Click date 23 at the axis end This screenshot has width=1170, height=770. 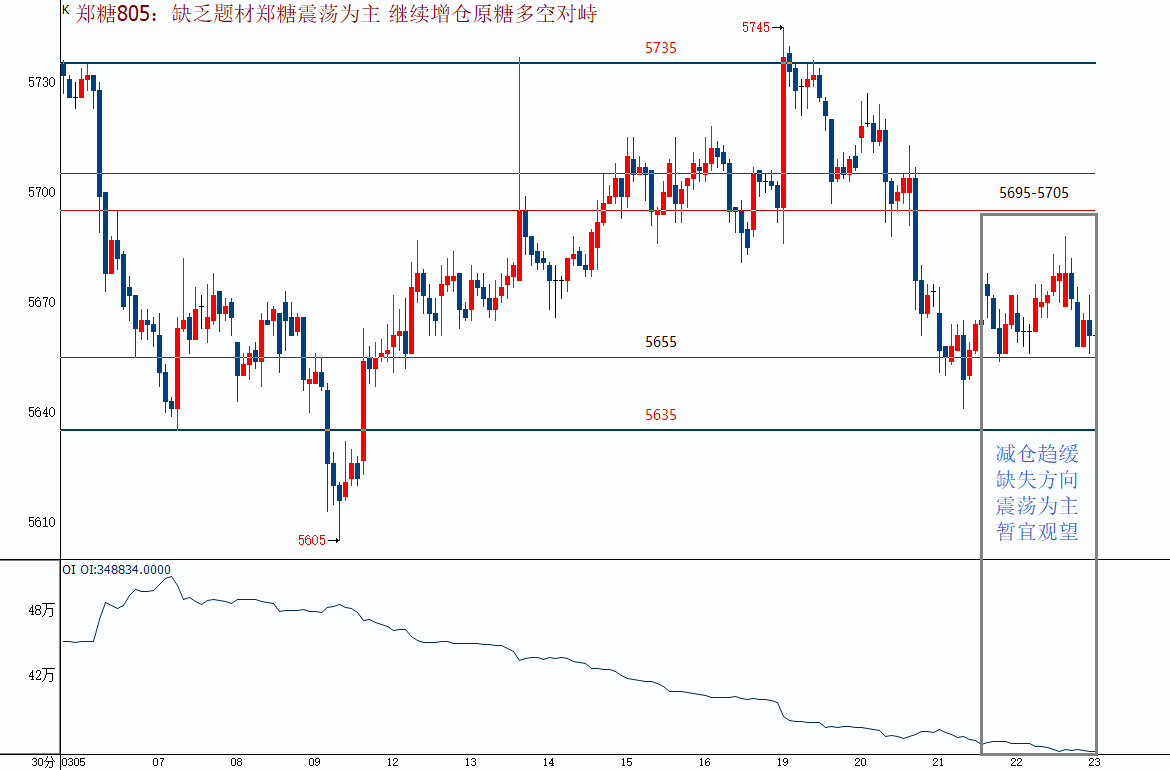click(1092, 762)
